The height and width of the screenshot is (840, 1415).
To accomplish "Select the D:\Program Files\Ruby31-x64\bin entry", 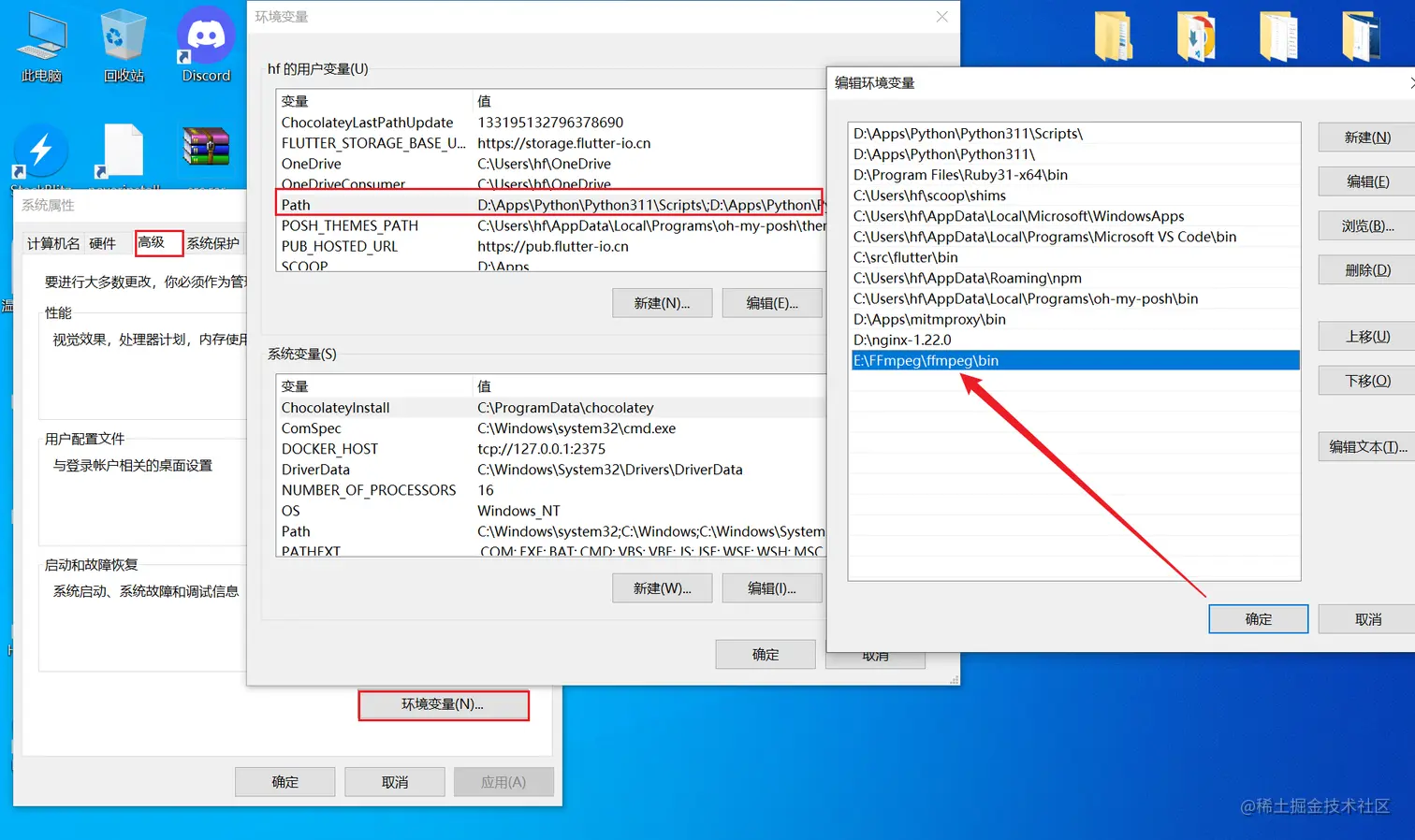I will [1074, 175].
